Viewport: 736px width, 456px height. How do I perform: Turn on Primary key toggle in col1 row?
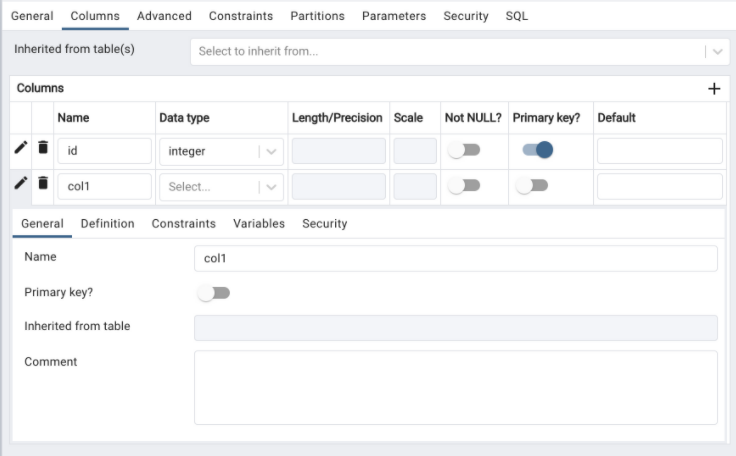pyautogui.click(x=532, y=186)
